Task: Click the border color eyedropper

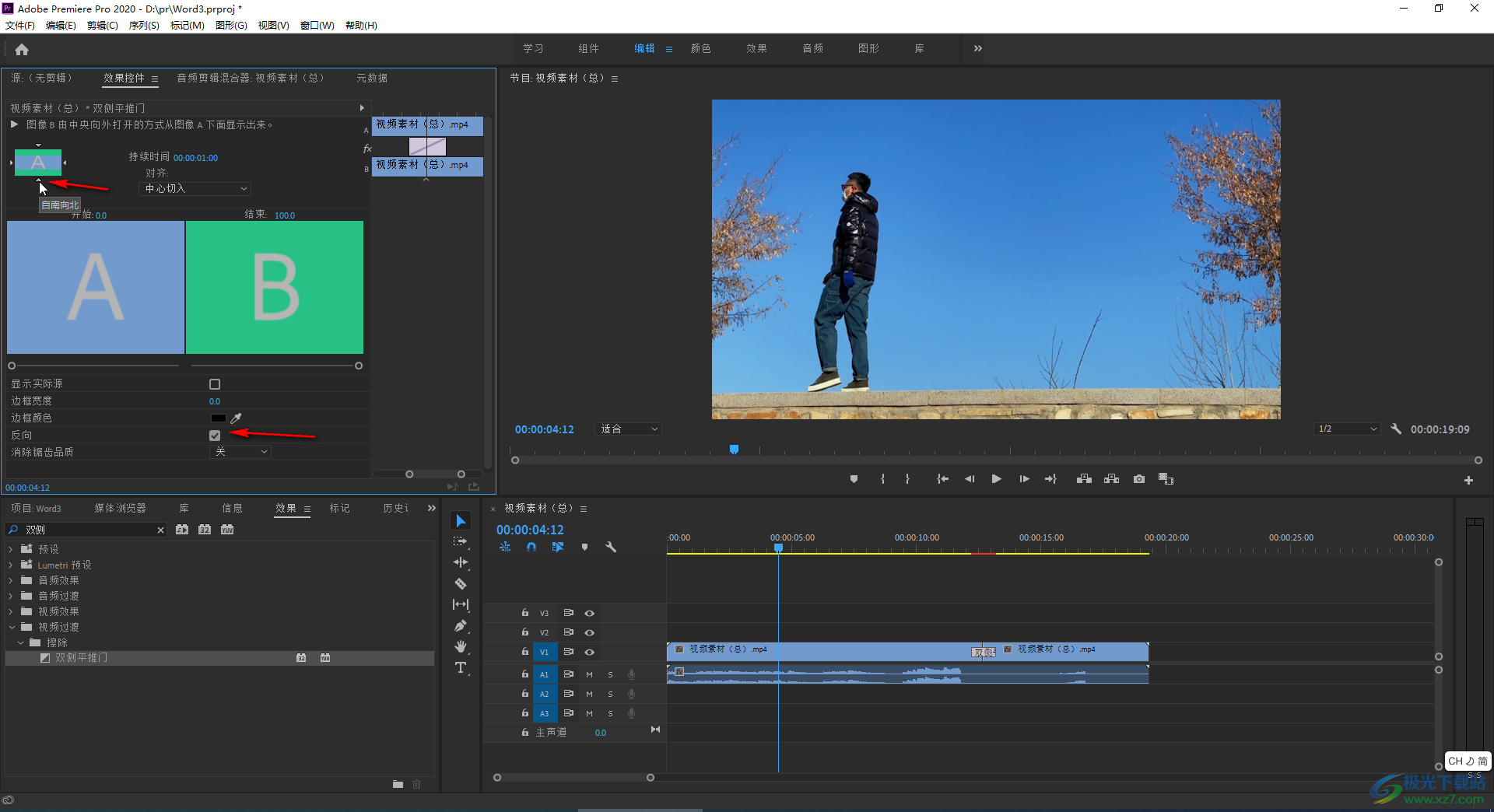Action: (237, 418)
